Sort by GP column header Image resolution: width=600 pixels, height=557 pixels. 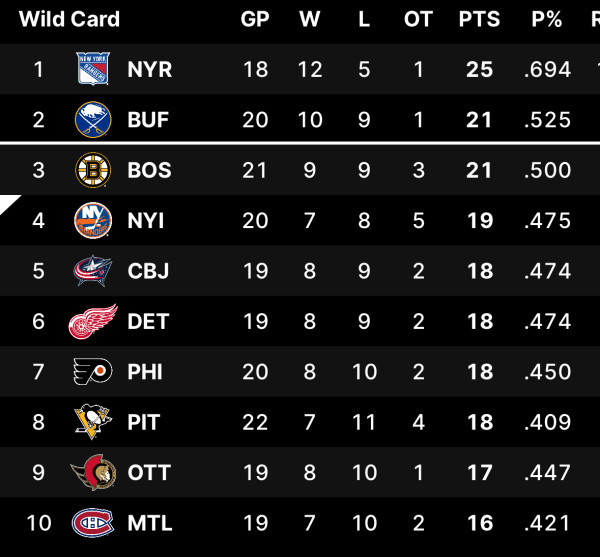[255, 19]
